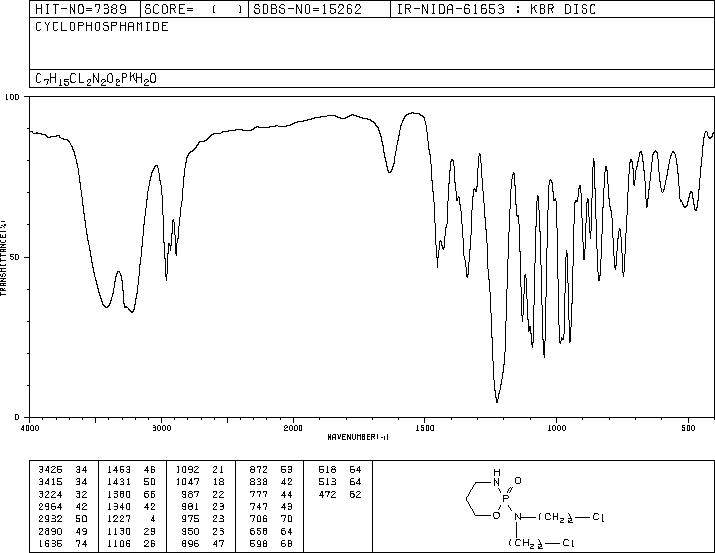The width and height of the screenshot is (715, 553).
Task: Click the 2000 wavenumber axis label
Action: point(293,428)
